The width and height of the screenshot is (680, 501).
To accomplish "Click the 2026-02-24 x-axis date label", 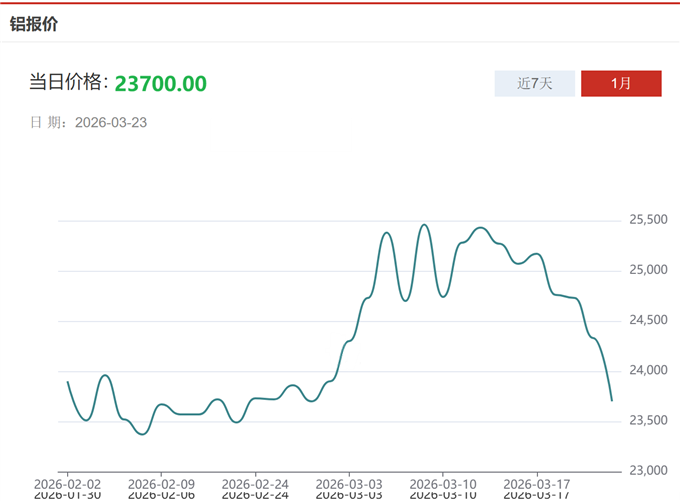I will click(255, 481).
